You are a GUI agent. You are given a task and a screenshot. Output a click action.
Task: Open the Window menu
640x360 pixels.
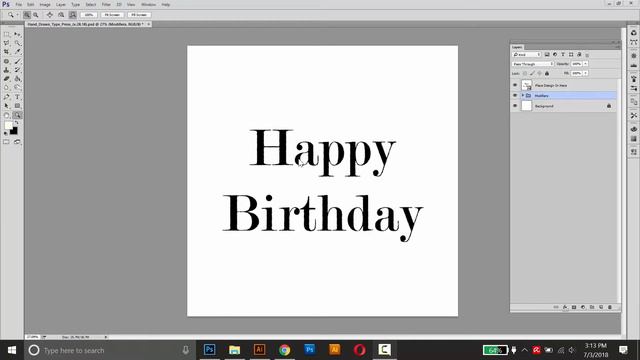click(x=148, y=4)
